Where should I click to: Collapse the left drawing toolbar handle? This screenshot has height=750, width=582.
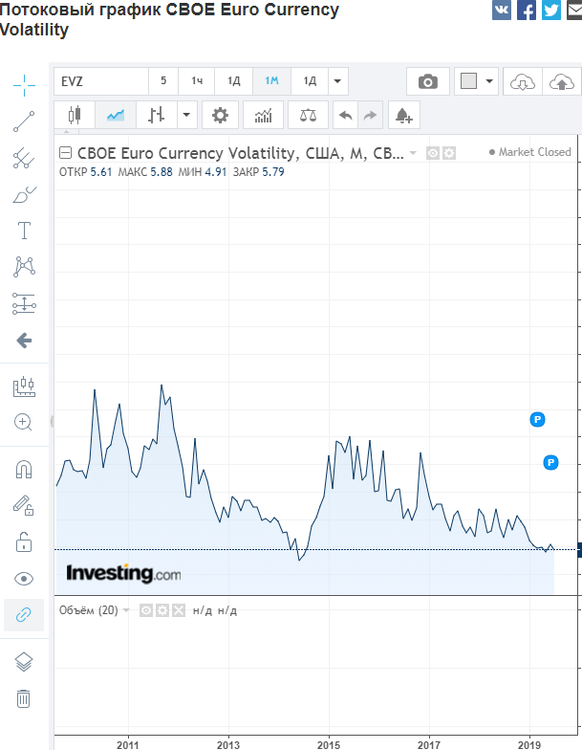tap(52, 421)
